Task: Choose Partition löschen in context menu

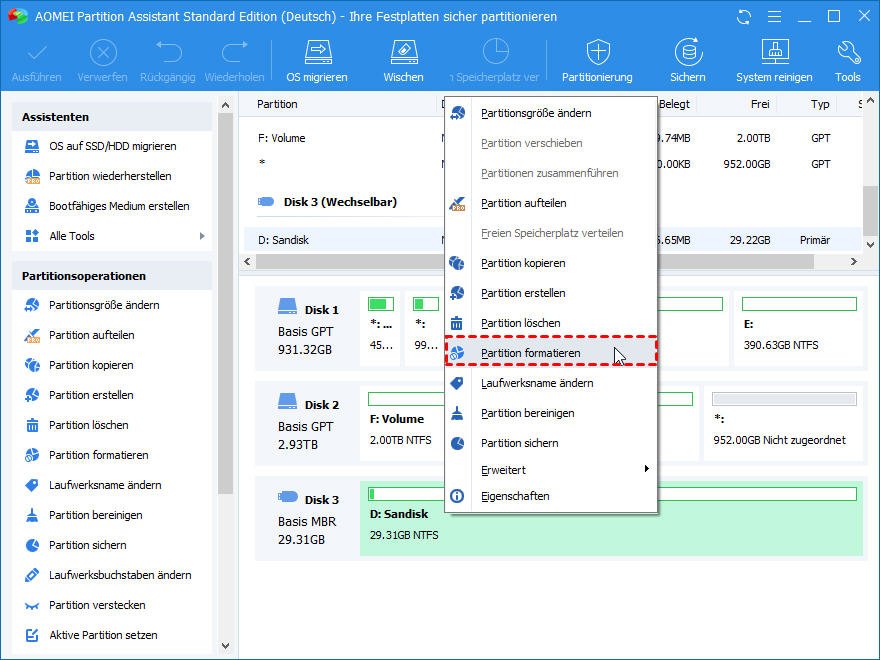Action: click(551, 323)
